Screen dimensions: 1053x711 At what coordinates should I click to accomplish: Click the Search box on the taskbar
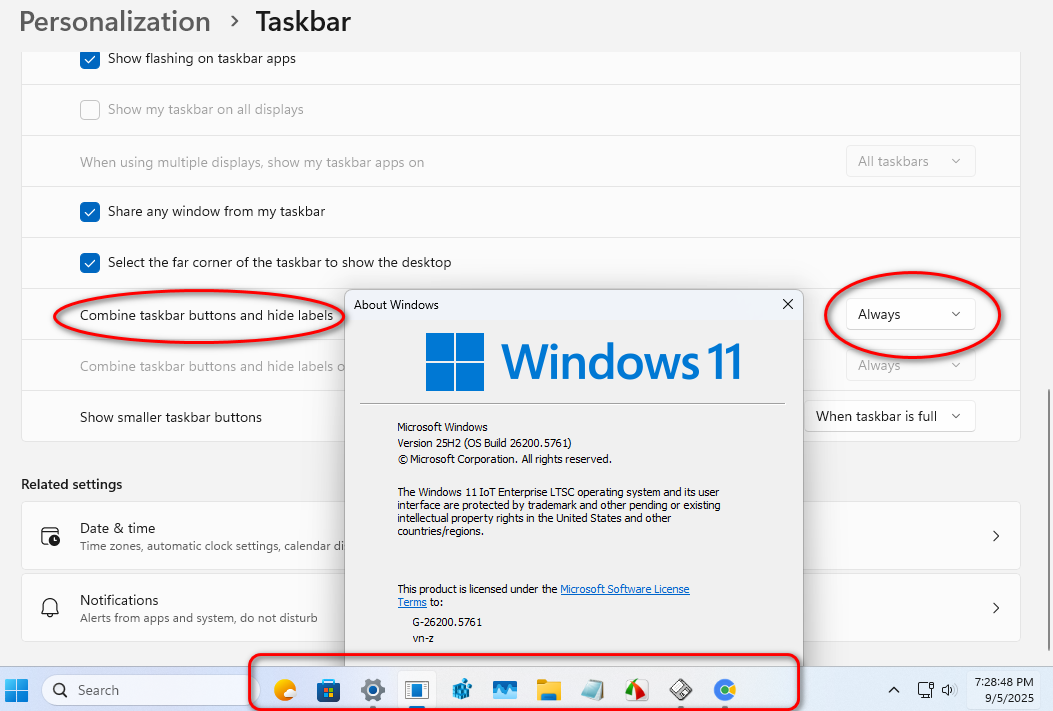150,690
